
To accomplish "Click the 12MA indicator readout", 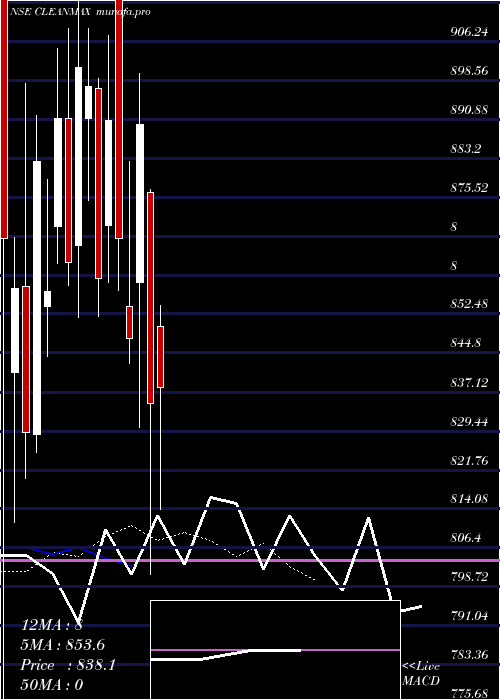I will (x=52, y=625).
